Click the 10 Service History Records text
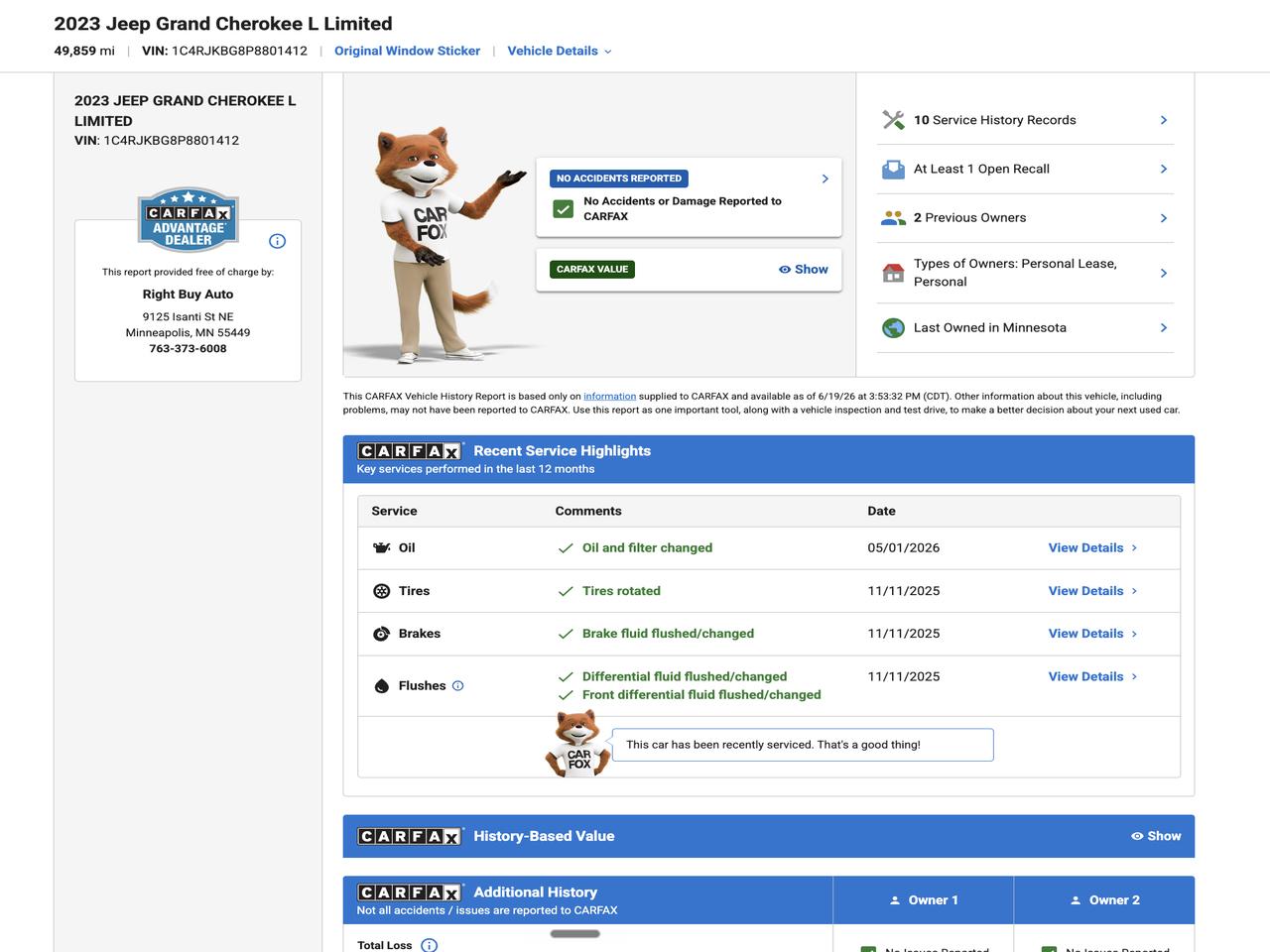The height and width of the screenshot is (952, 1270). tap(994, 120)
